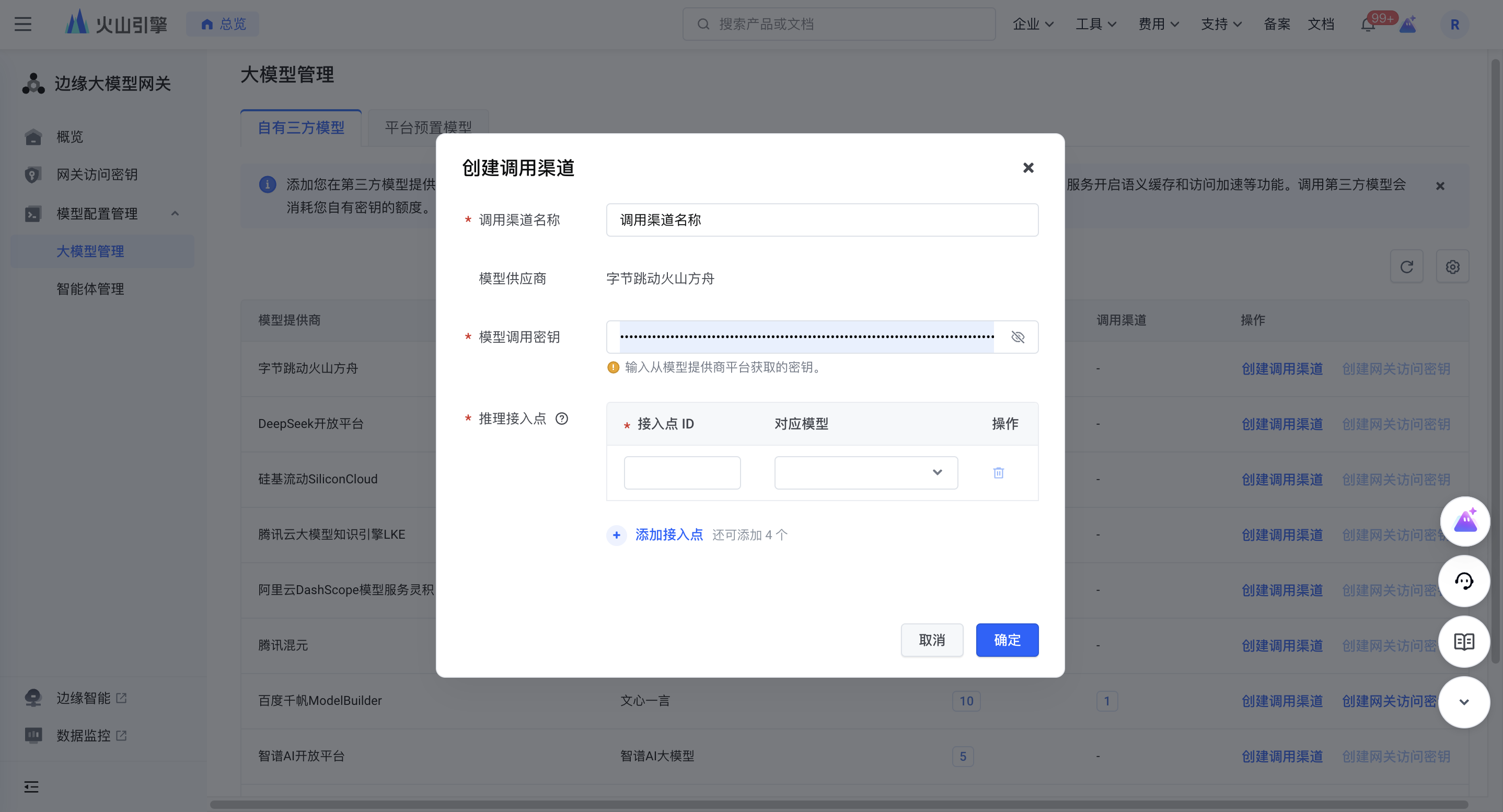
Task: Click the plus icon to add endpoint
Action: coord(616,535)
